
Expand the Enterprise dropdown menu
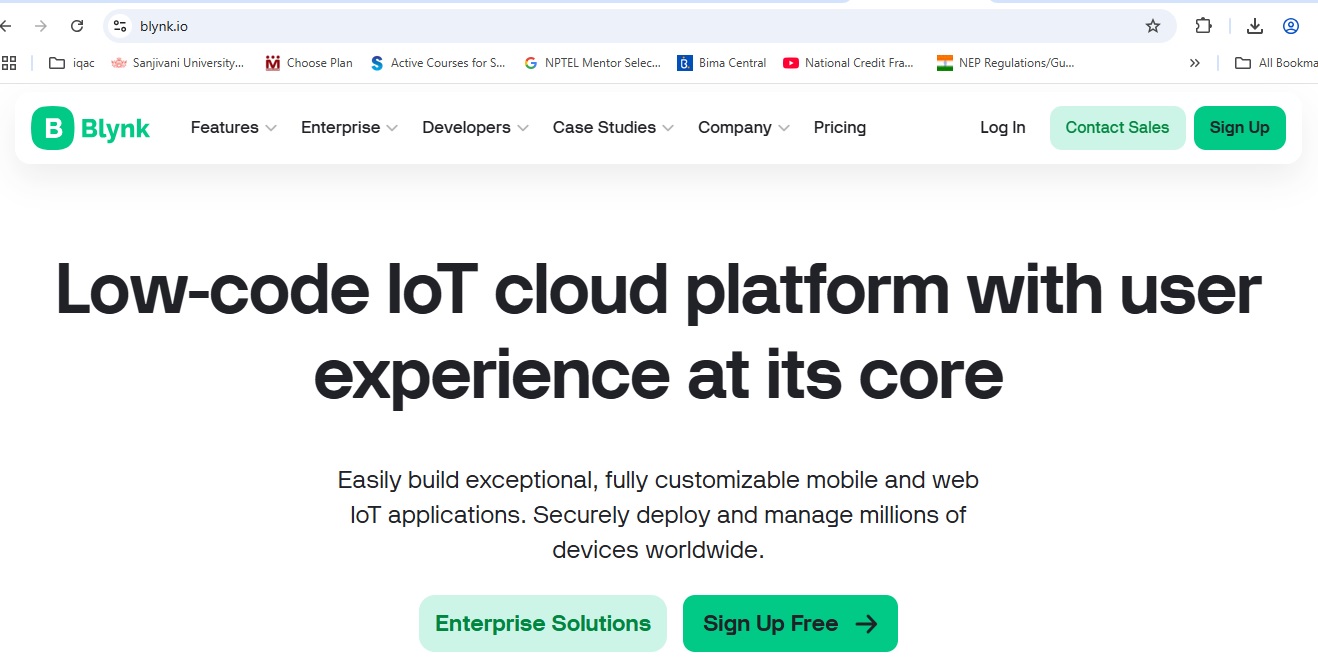click(x=349, y=128)
